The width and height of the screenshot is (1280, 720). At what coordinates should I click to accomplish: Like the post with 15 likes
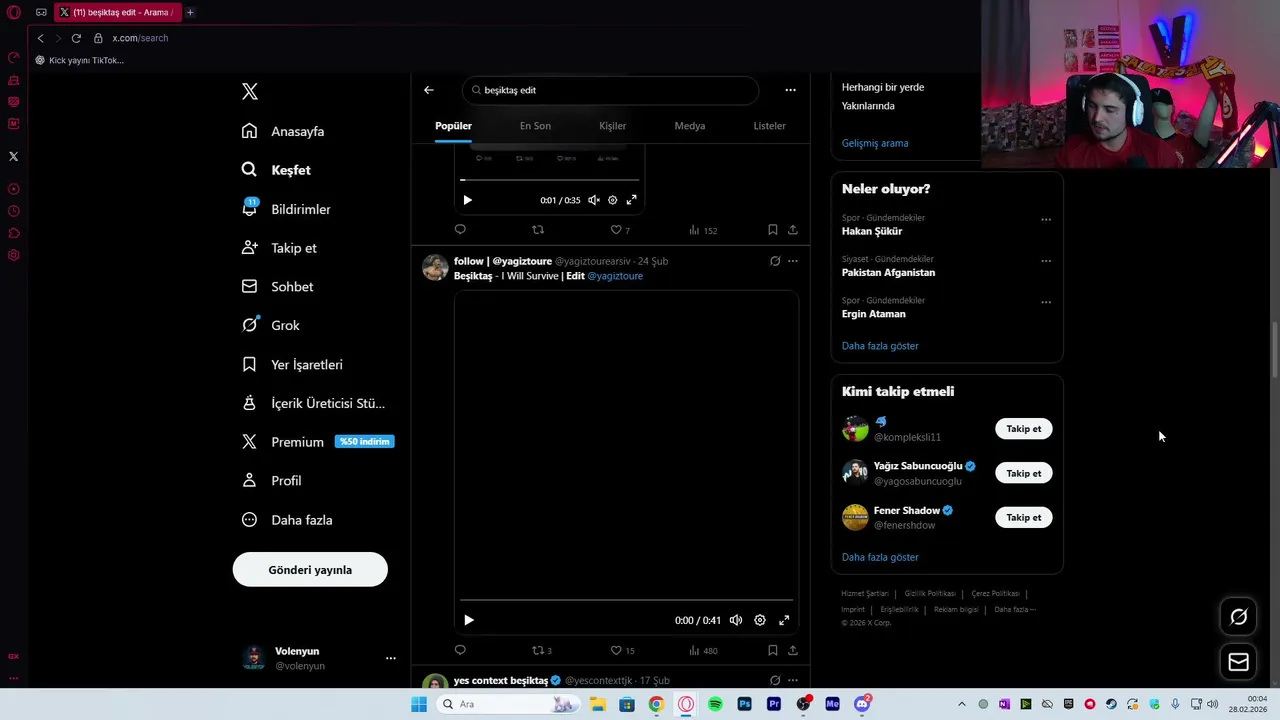coord(622,650)
